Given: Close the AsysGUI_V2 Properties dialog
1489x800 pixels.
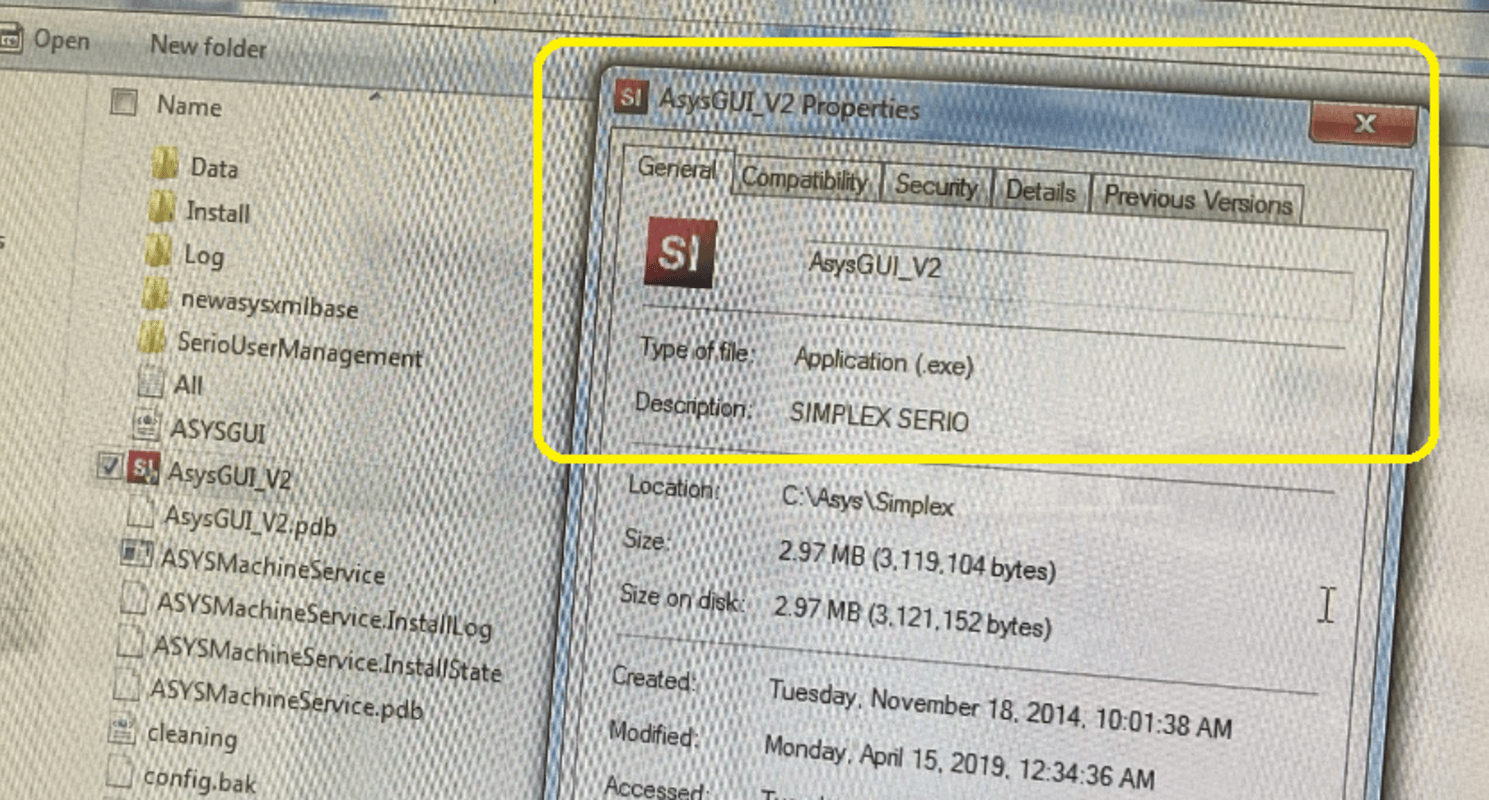Looking at the screenshot, I should click(x=1363, y=124).
